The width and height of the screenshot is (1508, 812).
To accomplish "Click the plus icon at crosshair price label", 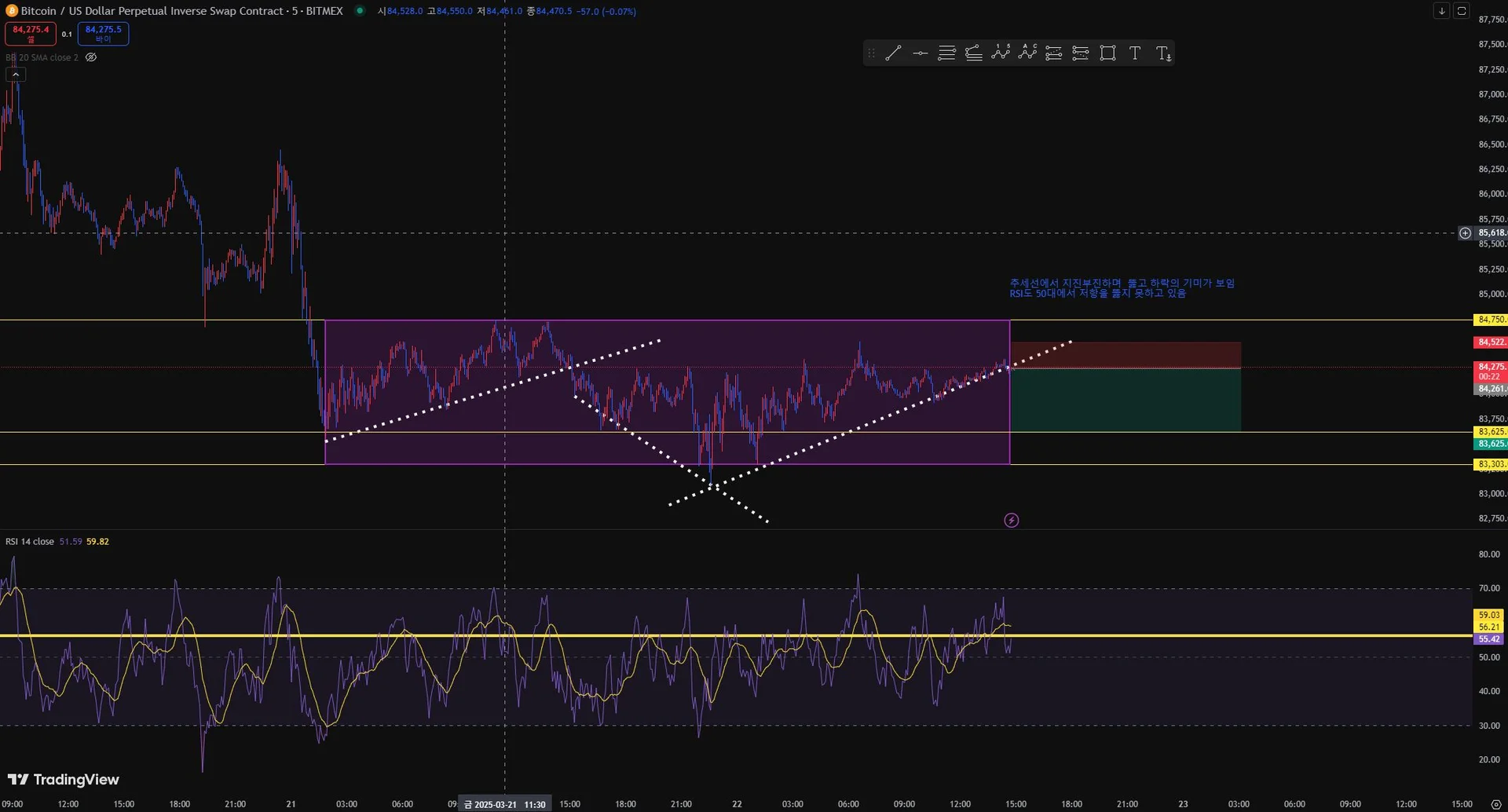I will tap(1465, 233).
